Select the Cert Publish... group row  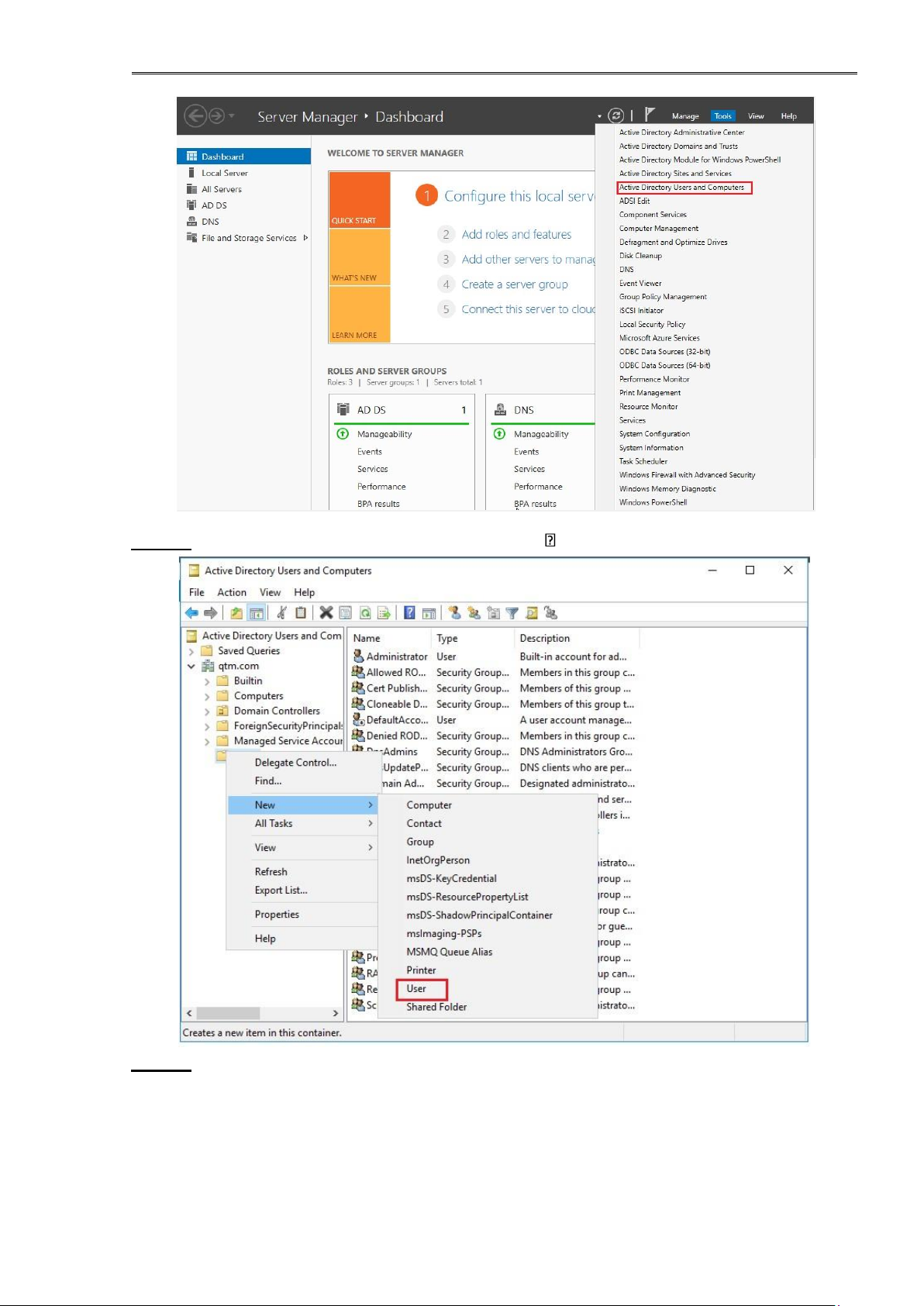click(x=494, y=688)
